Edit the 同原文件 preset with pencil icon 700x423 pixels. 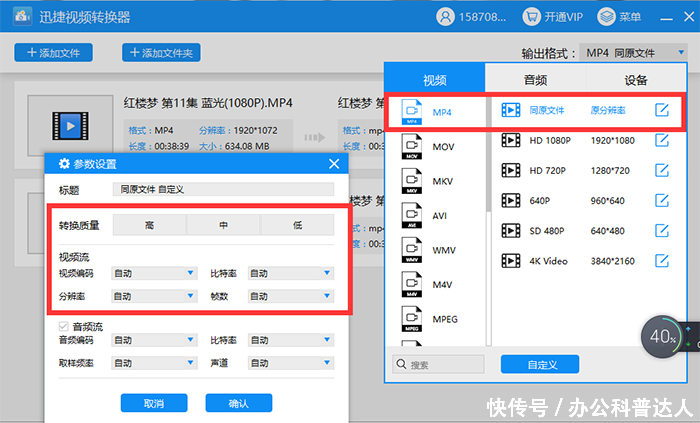[662, 110]
